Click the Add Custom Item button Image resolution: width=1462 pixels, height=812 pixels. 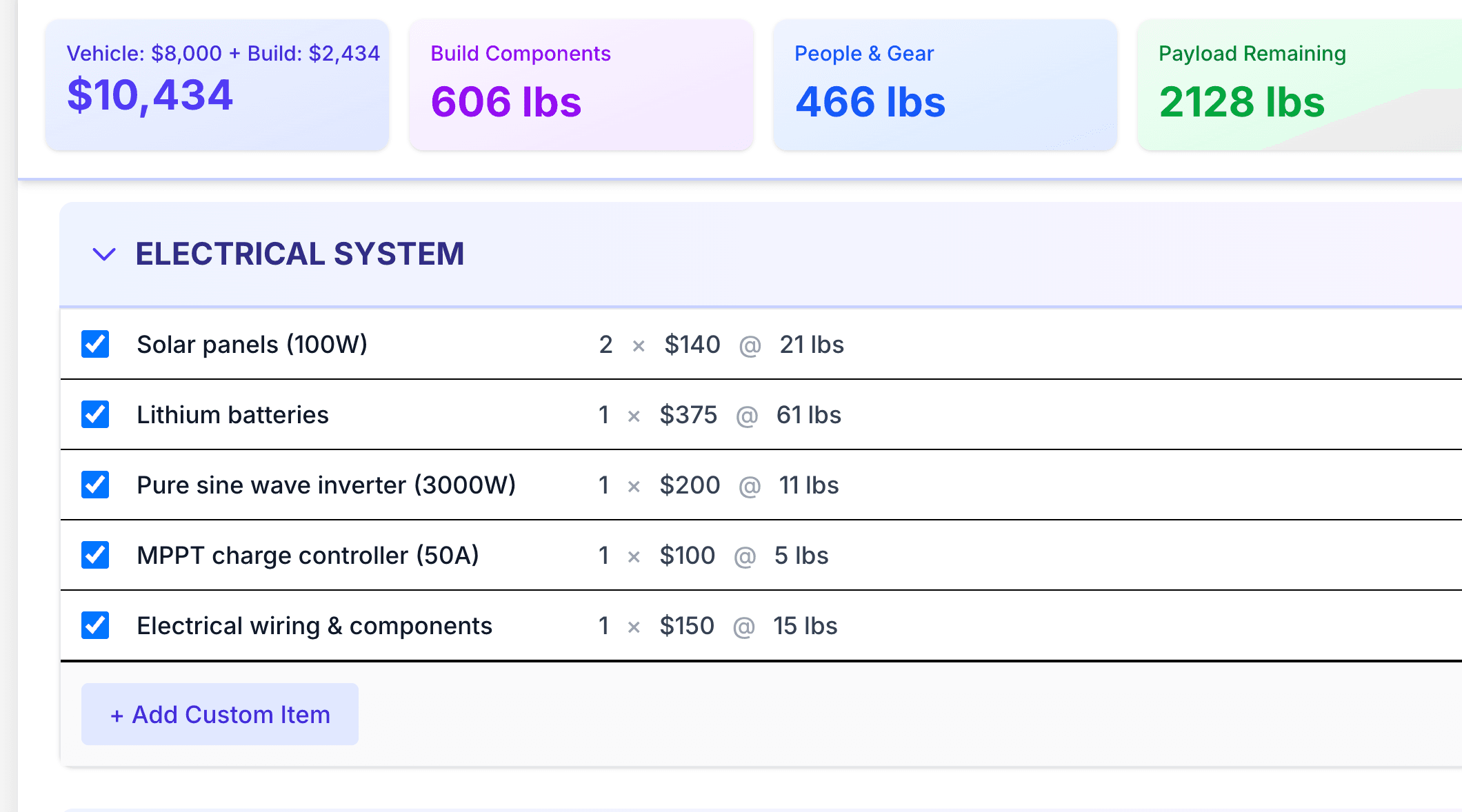[x=219, y=714]
